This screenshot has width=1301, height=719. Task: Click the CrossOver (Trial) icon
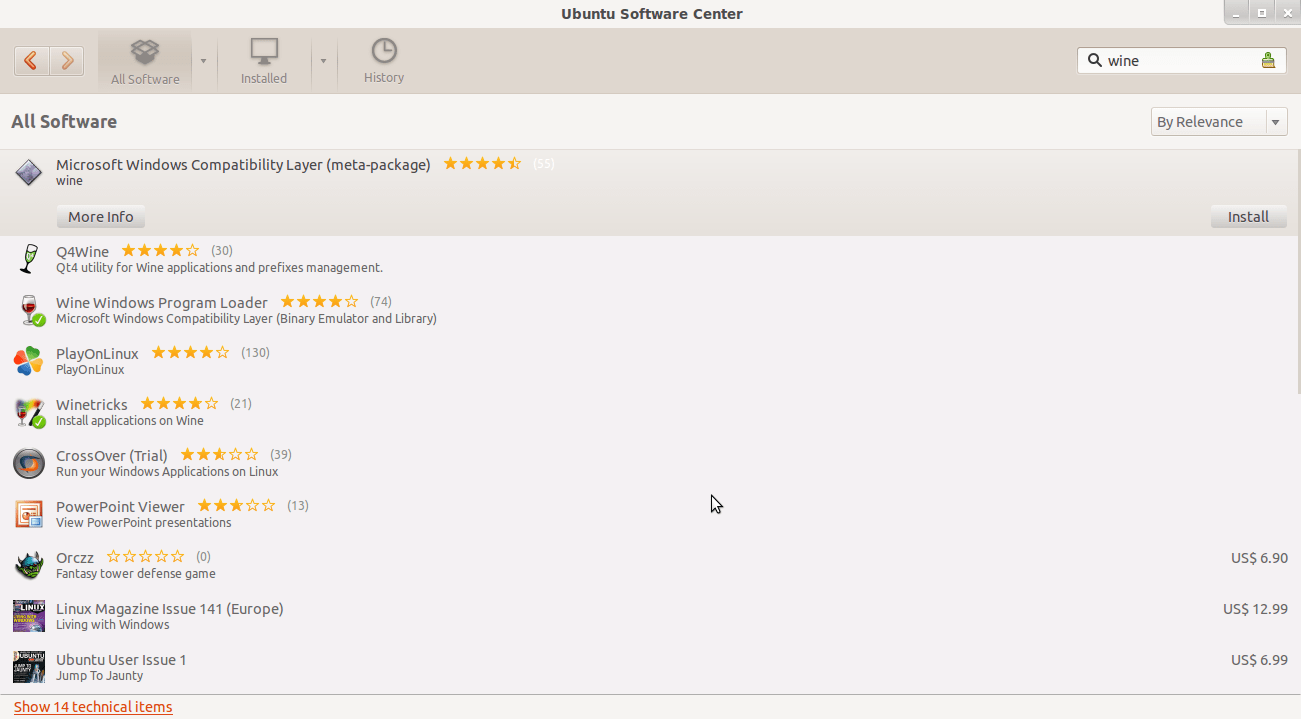pyautogui.click(x=28, y=463)
